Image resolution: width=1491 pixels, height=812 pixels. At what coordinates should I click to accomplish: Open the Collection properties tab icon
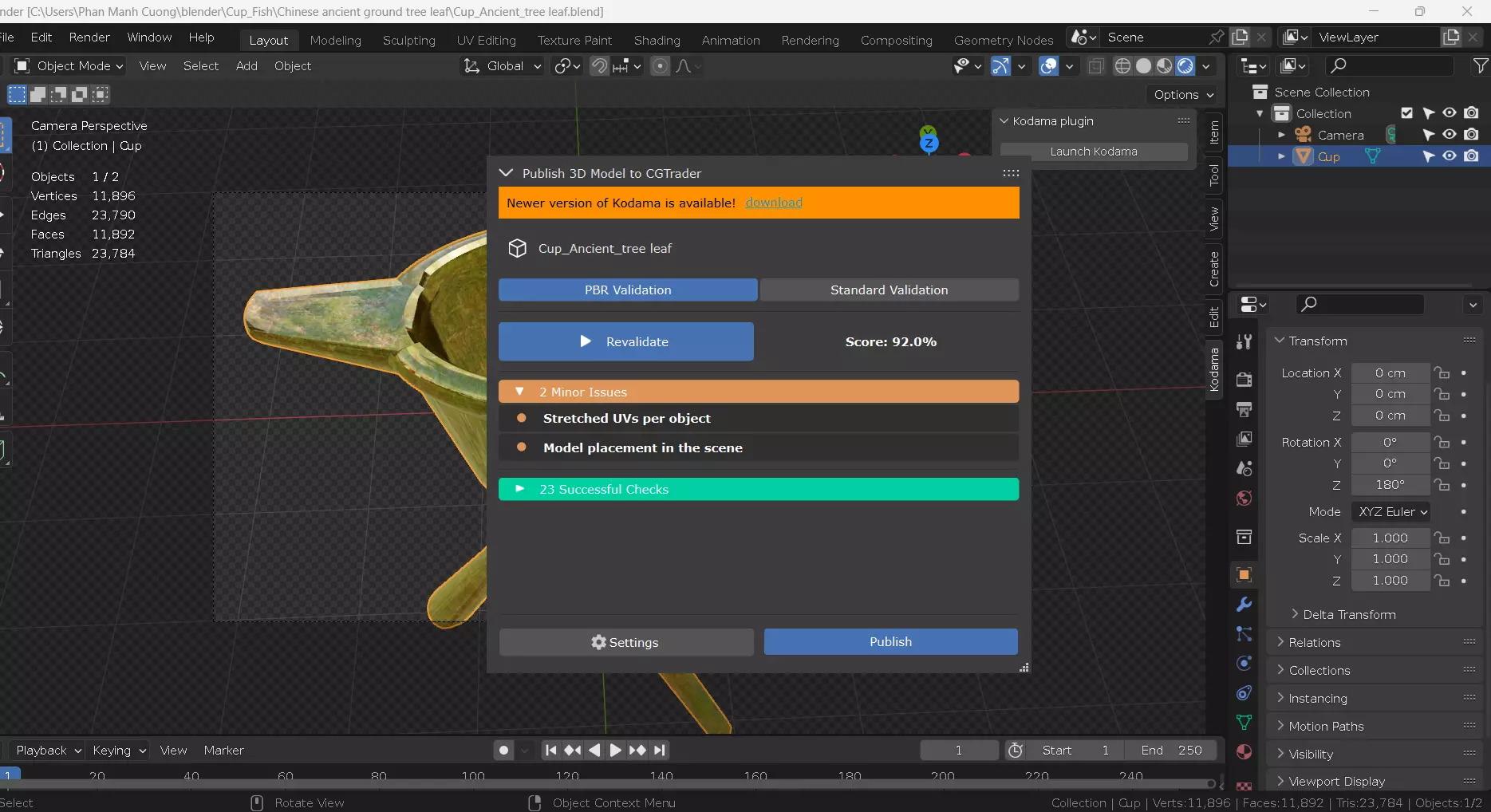pos(1244,537)
